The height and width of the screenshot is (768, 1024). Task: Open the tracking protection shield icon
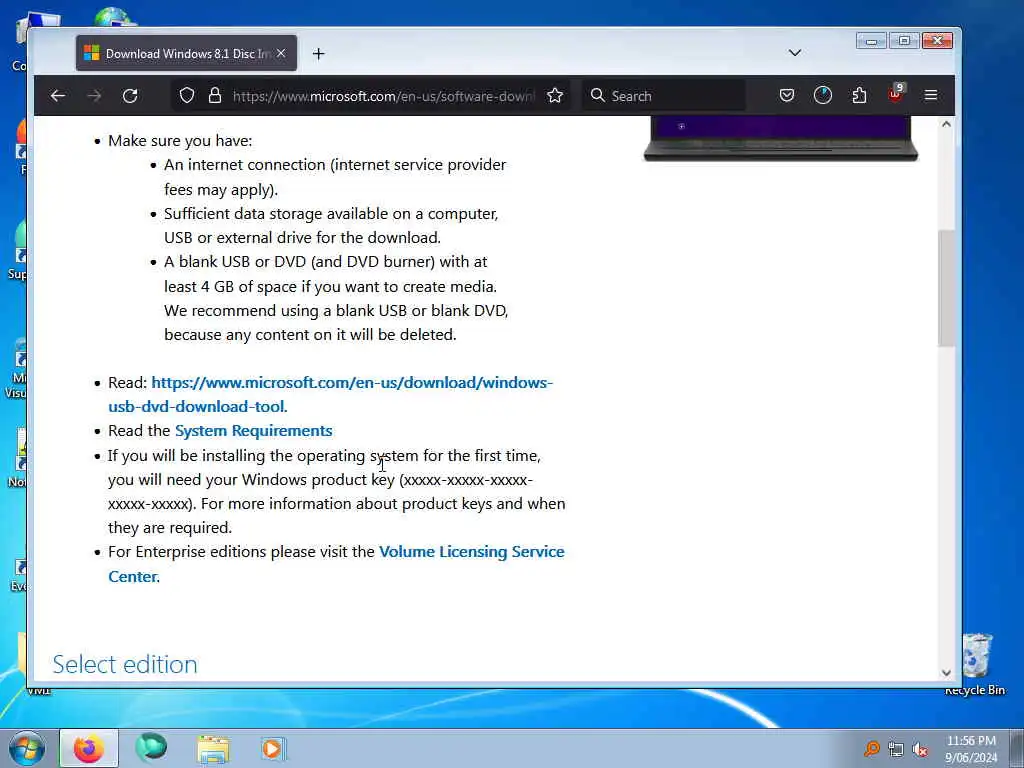[187, 96]
